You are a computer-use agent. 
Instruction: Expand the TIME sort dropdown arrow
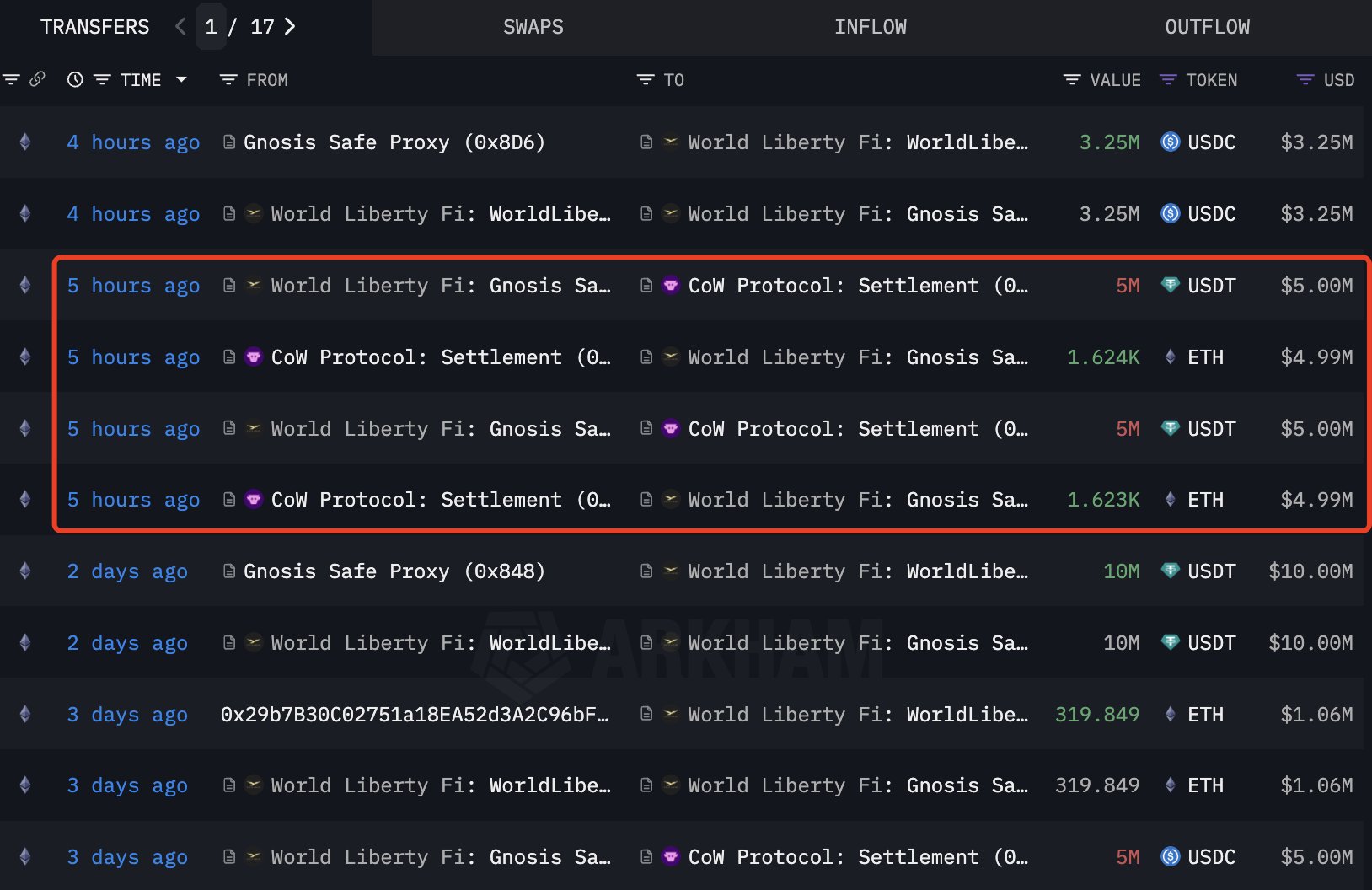coord(181,79)
